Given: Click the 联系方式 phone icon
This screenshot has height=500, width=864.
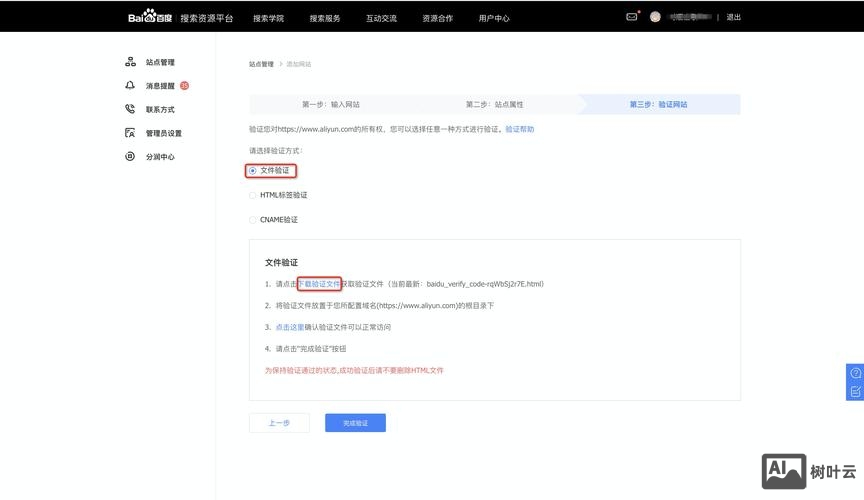Looking at the screenshot, I should (130, 109).
